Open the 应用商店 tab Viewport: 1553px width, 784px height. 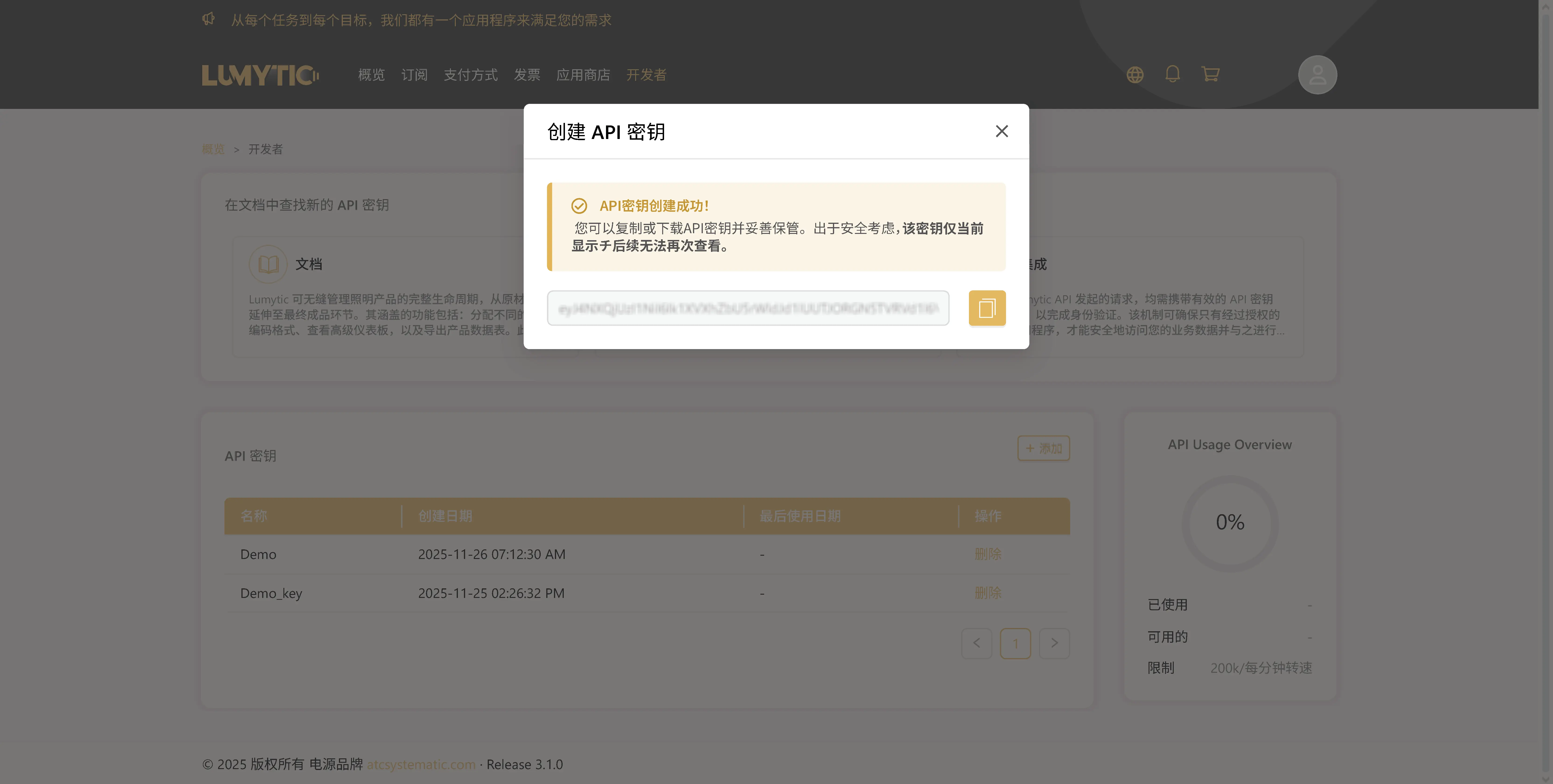(x=583, y=75)
